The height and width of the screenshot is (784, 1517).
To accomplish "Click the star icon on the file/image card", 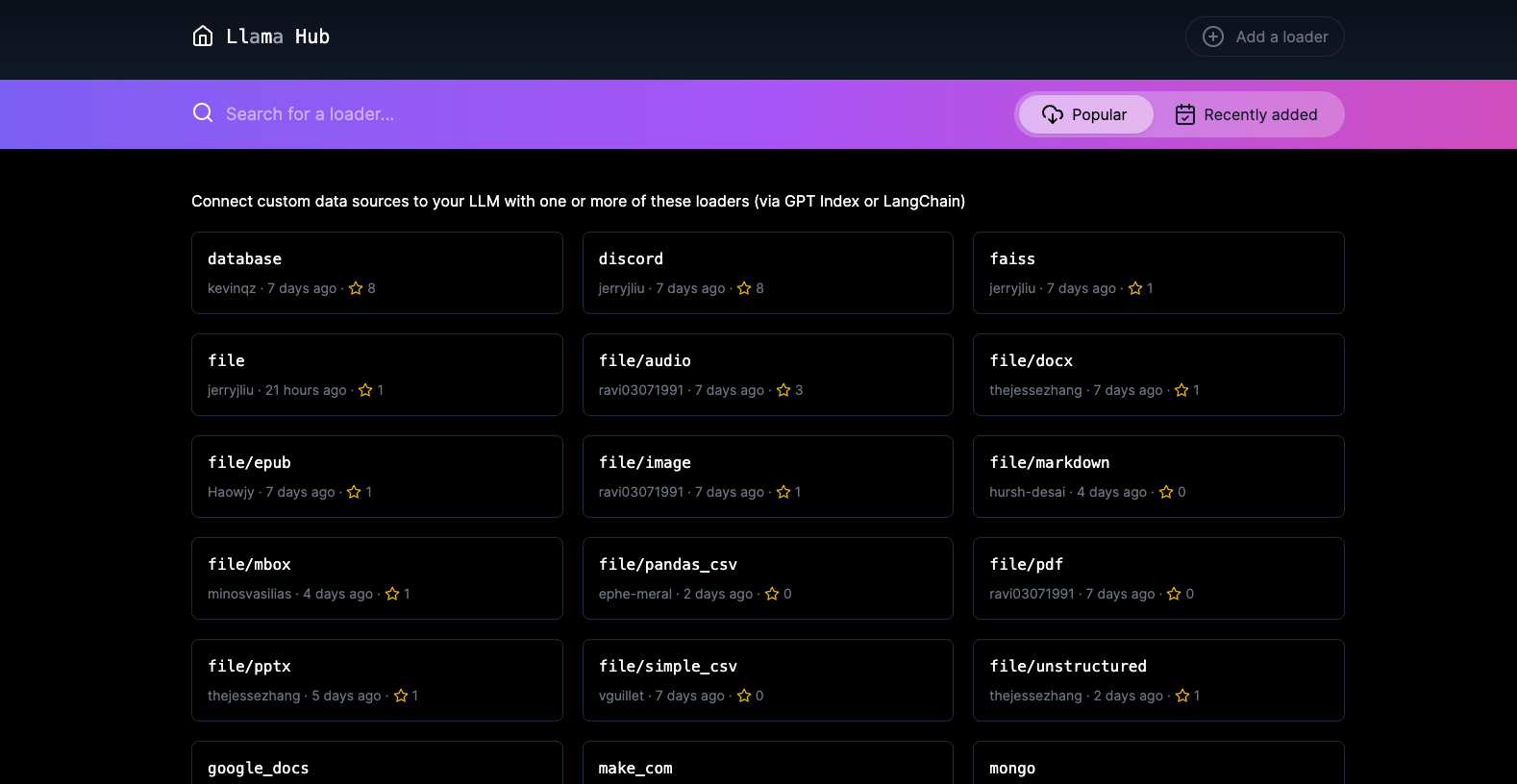I will (x=783, y=492).
